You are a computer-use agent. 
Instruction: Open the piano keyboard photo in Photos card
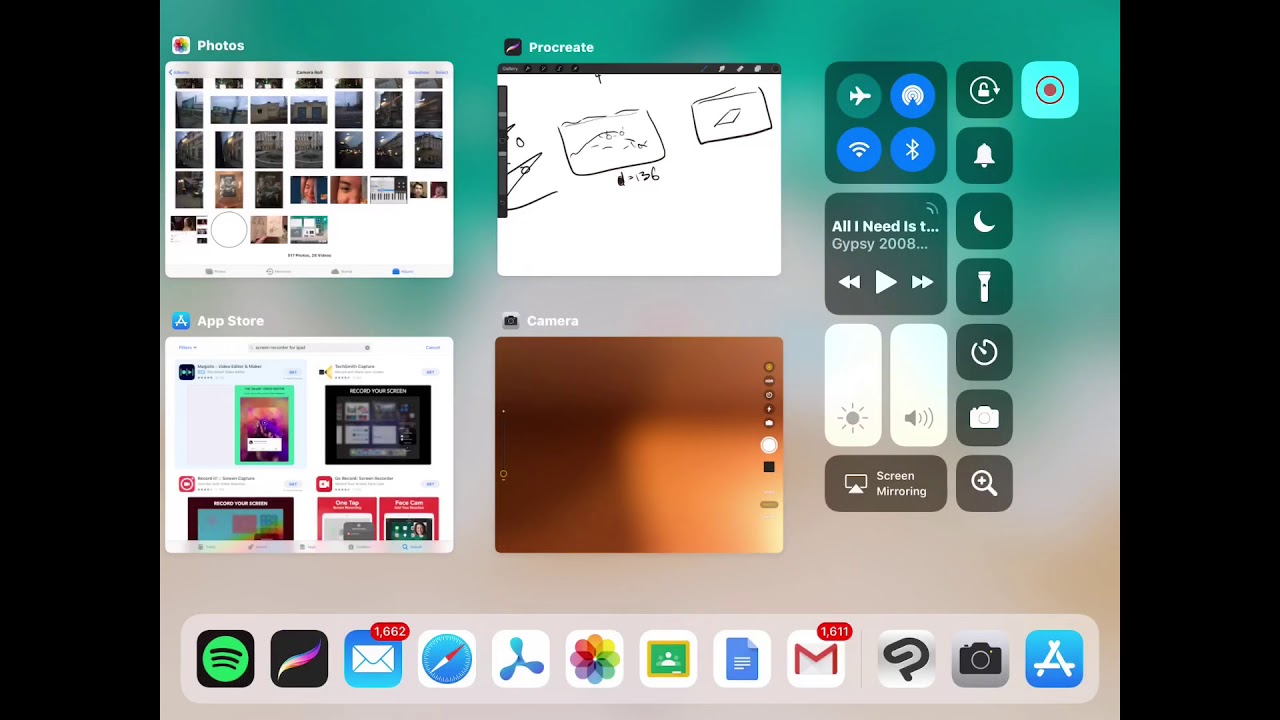click(388, 189)
